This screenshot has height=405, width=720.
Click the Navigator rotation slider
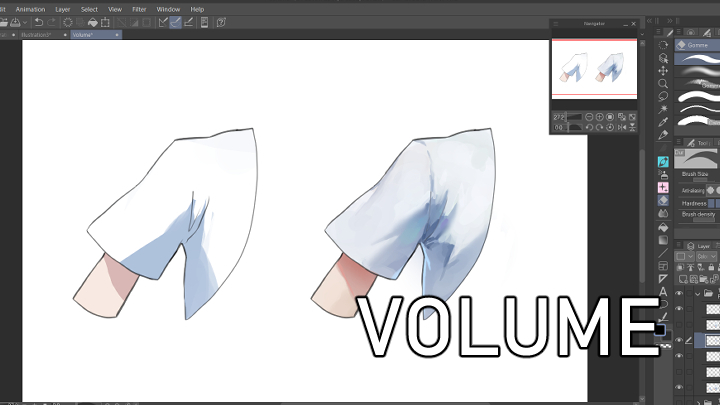pos(574,127)
